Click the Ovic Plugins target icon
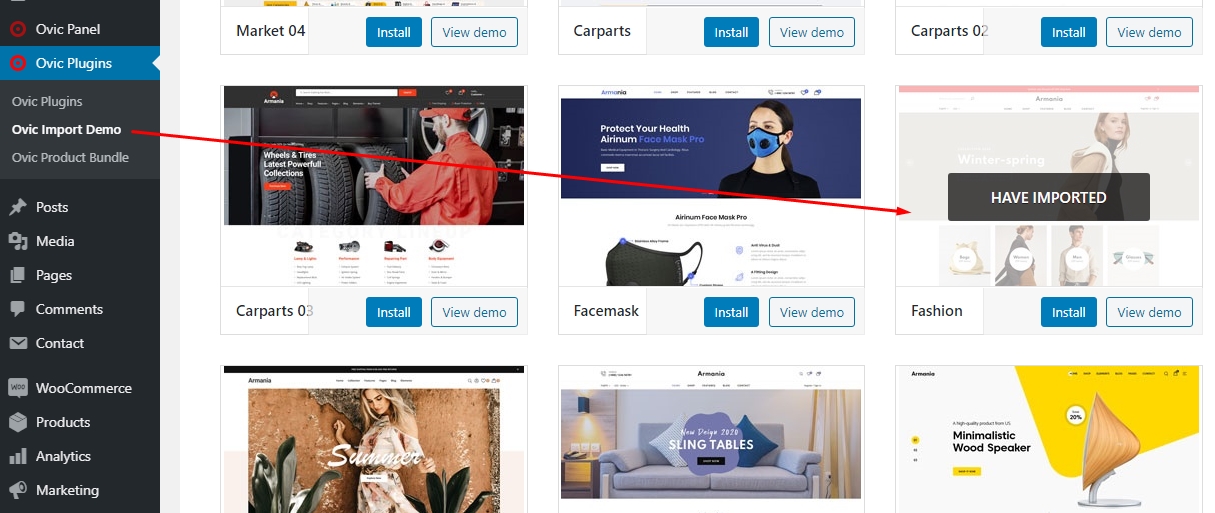 coord(18,63)
